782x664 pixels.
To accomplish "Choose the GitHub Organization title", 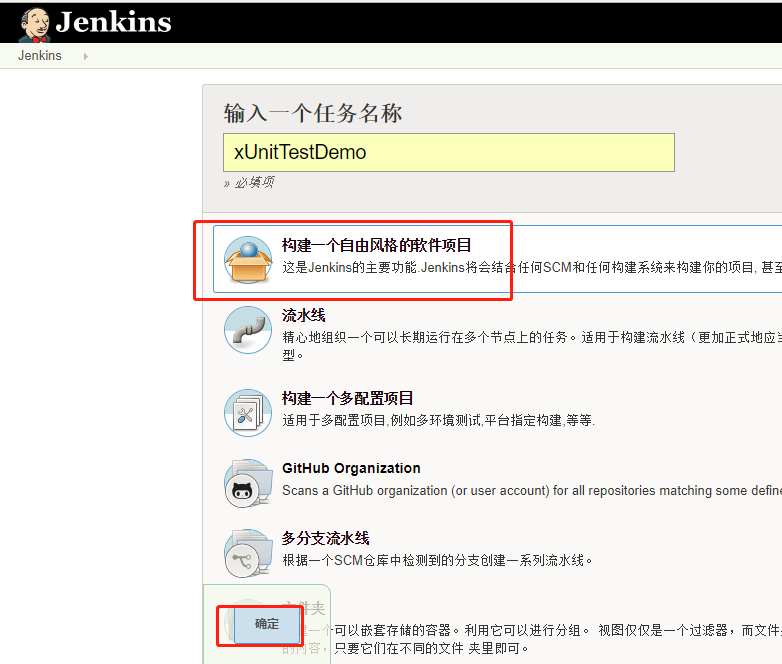I will (x=351, y=468).
